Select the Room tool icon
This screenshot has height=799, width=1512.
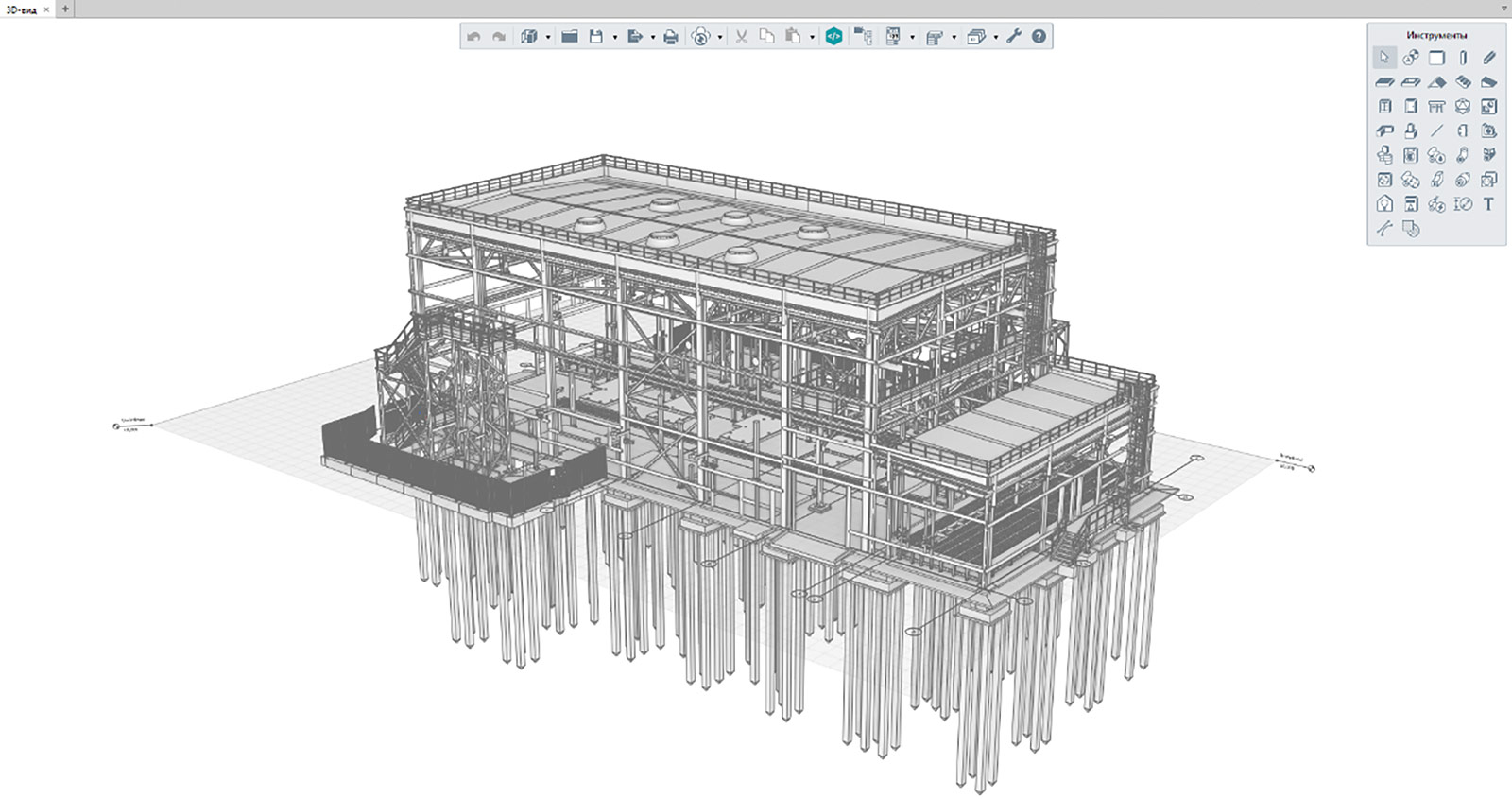point(1489,107)
